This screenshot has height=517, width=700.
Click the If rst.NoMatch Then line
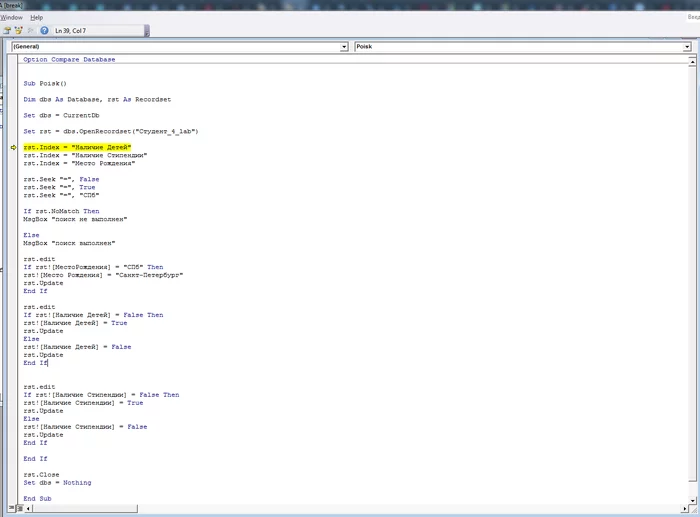(62, 211)
